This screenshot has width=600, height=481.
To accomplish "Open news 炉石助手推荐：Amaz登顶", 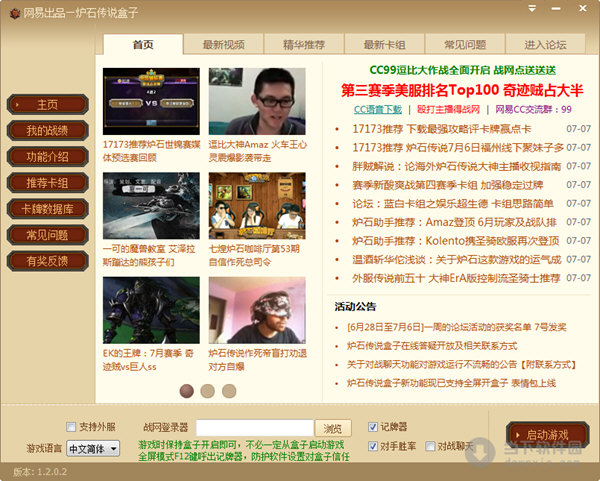I will (454, 222).
